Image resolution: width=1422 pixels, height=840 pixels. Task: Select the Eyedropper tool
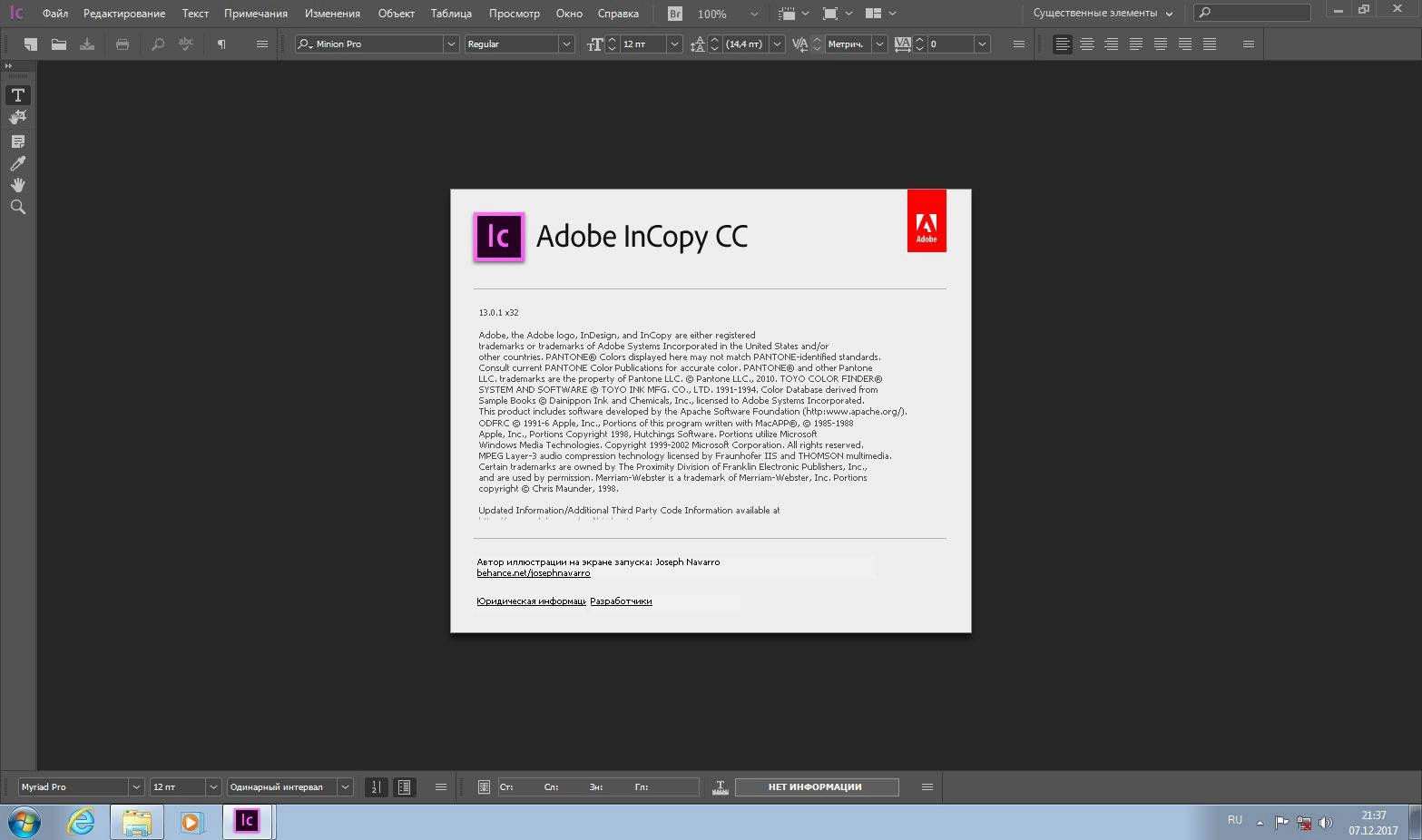coord(17,163)
